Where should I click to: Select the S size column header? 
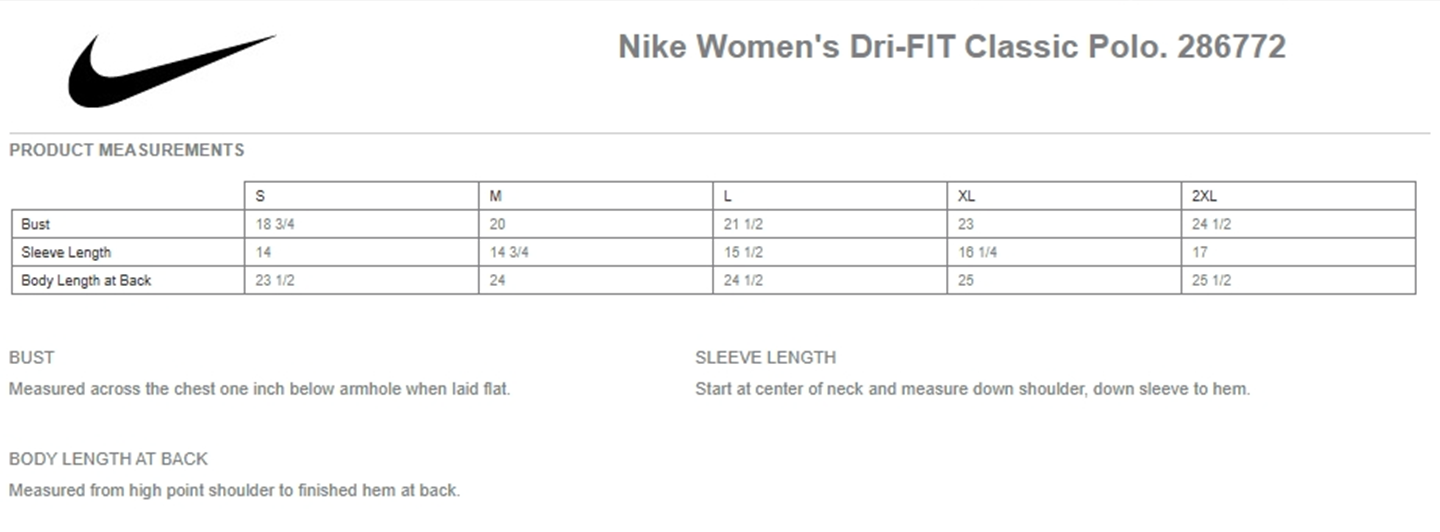(361, 196)
